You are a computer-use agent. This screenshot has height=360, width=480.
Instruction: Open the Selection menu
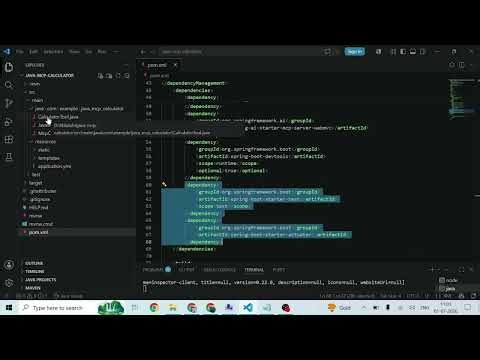pos(53,52)
